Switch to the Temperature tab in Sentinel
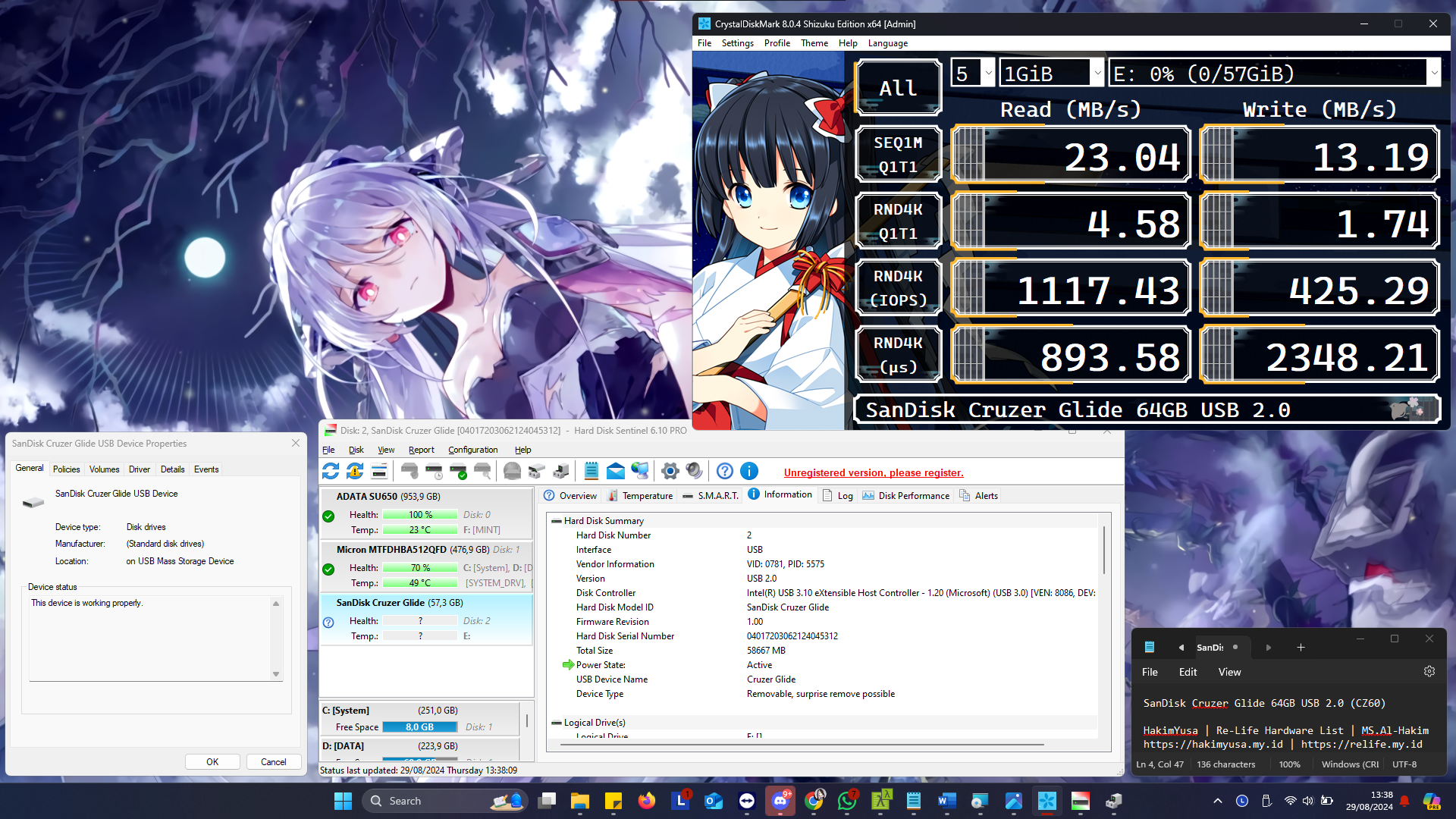This screenshot has width=1456, height=819. click(x=639, y=496)
